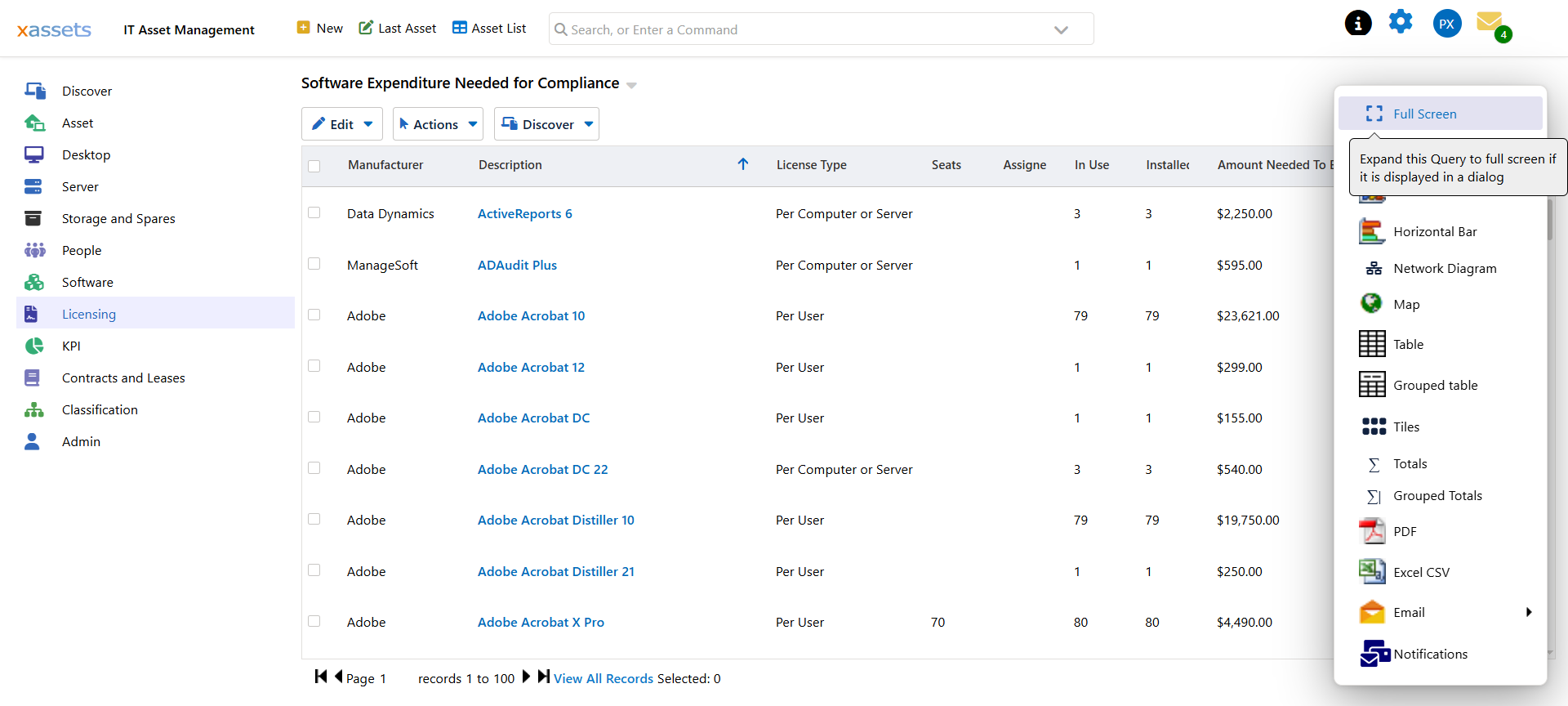Open the Asset List
1568x706 pixels.
[489, 28]
